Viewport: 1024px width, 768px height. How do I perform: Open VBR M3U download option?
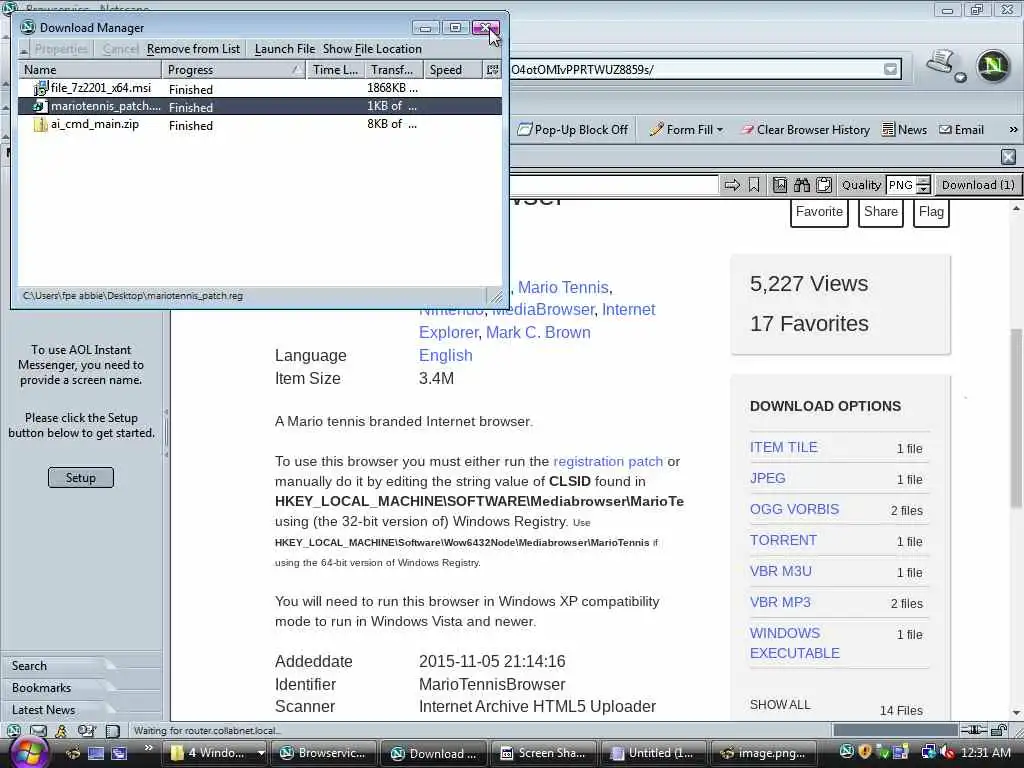780,571
